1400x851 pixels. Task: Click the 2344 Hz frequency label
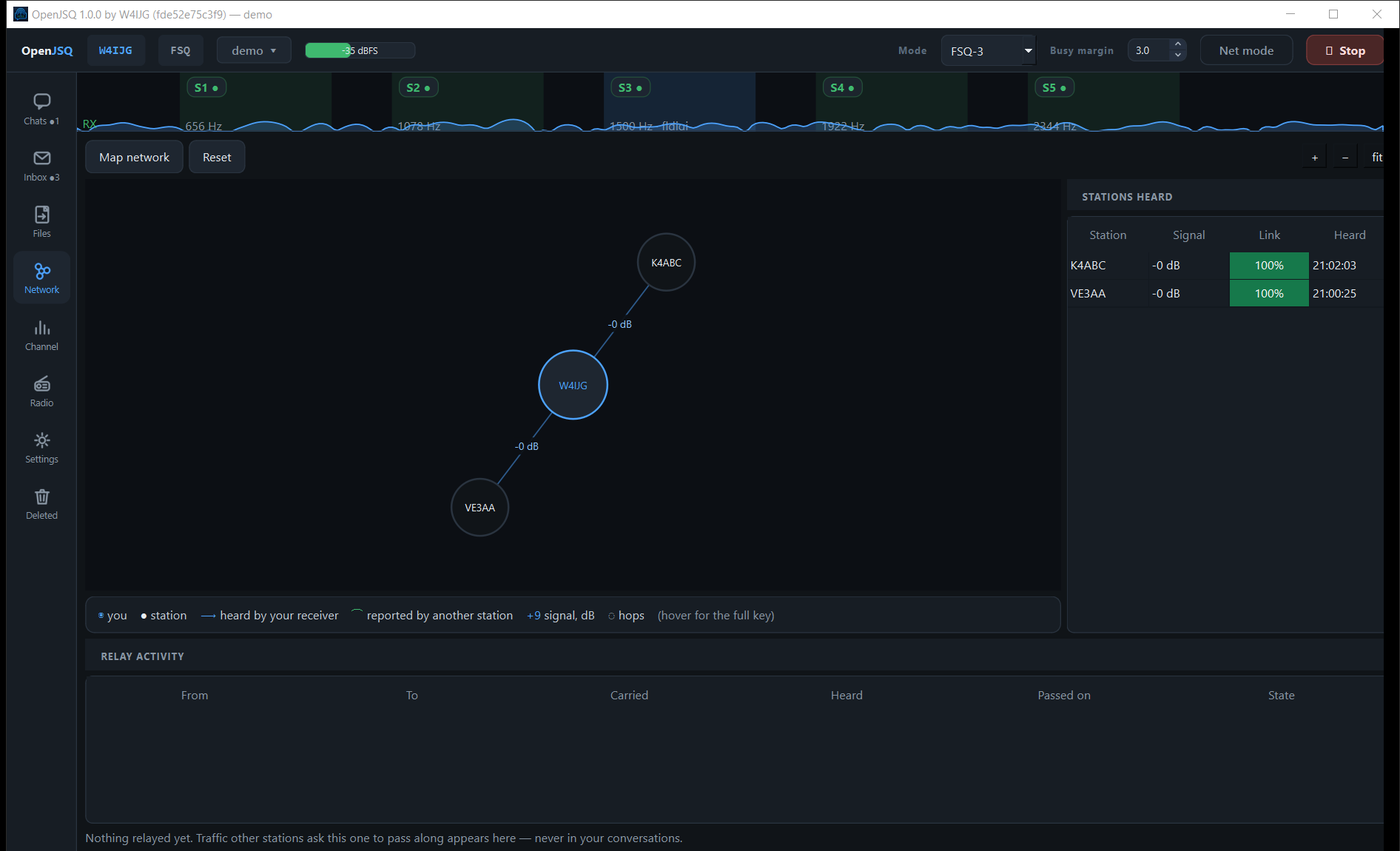(x=1055, y=127)
